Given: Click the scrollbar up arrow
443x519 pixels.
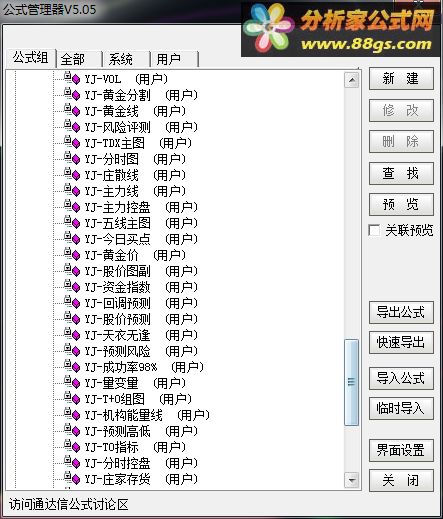Looking at the screenshot, I should click(x=352, y=80).
